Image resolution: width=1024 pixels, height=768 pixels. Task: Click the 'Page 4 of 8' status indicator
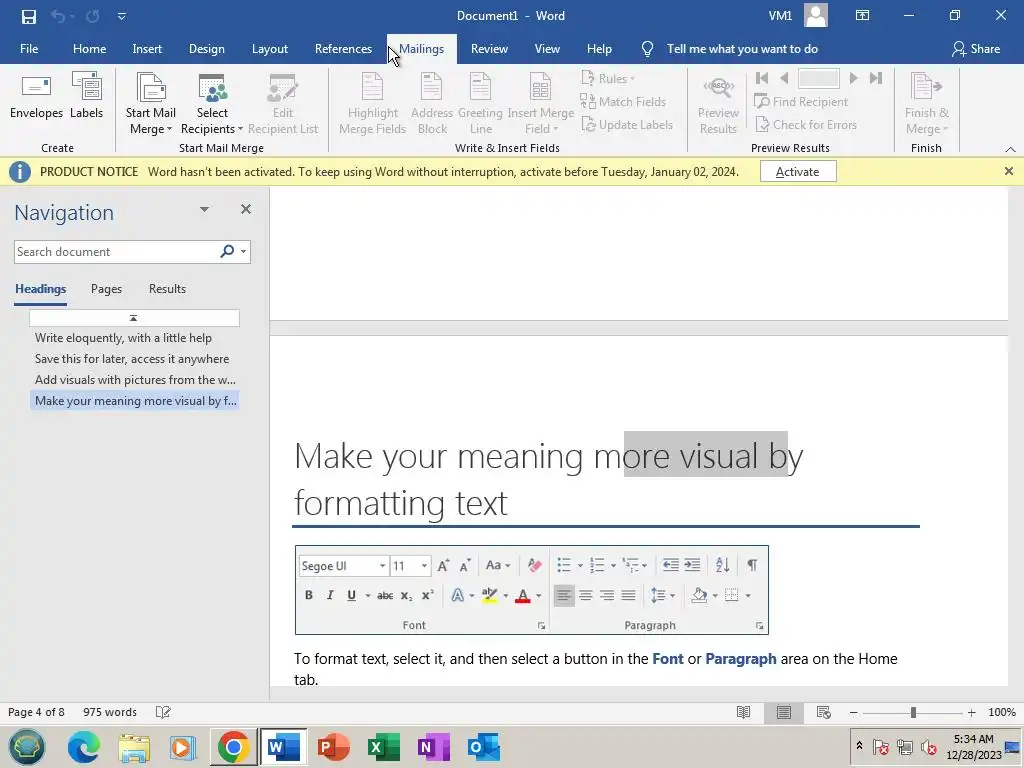[36, 712]
